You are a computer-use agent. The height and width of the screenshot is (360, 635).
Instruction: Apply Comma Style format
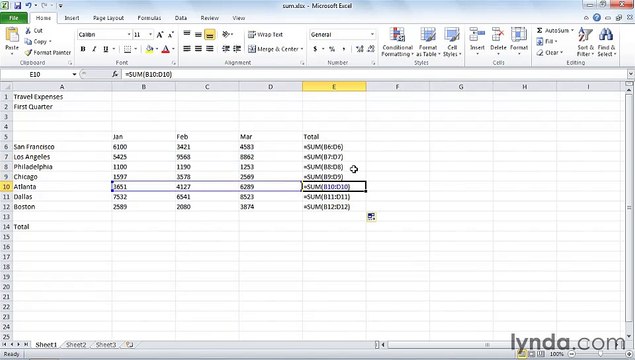344,49
